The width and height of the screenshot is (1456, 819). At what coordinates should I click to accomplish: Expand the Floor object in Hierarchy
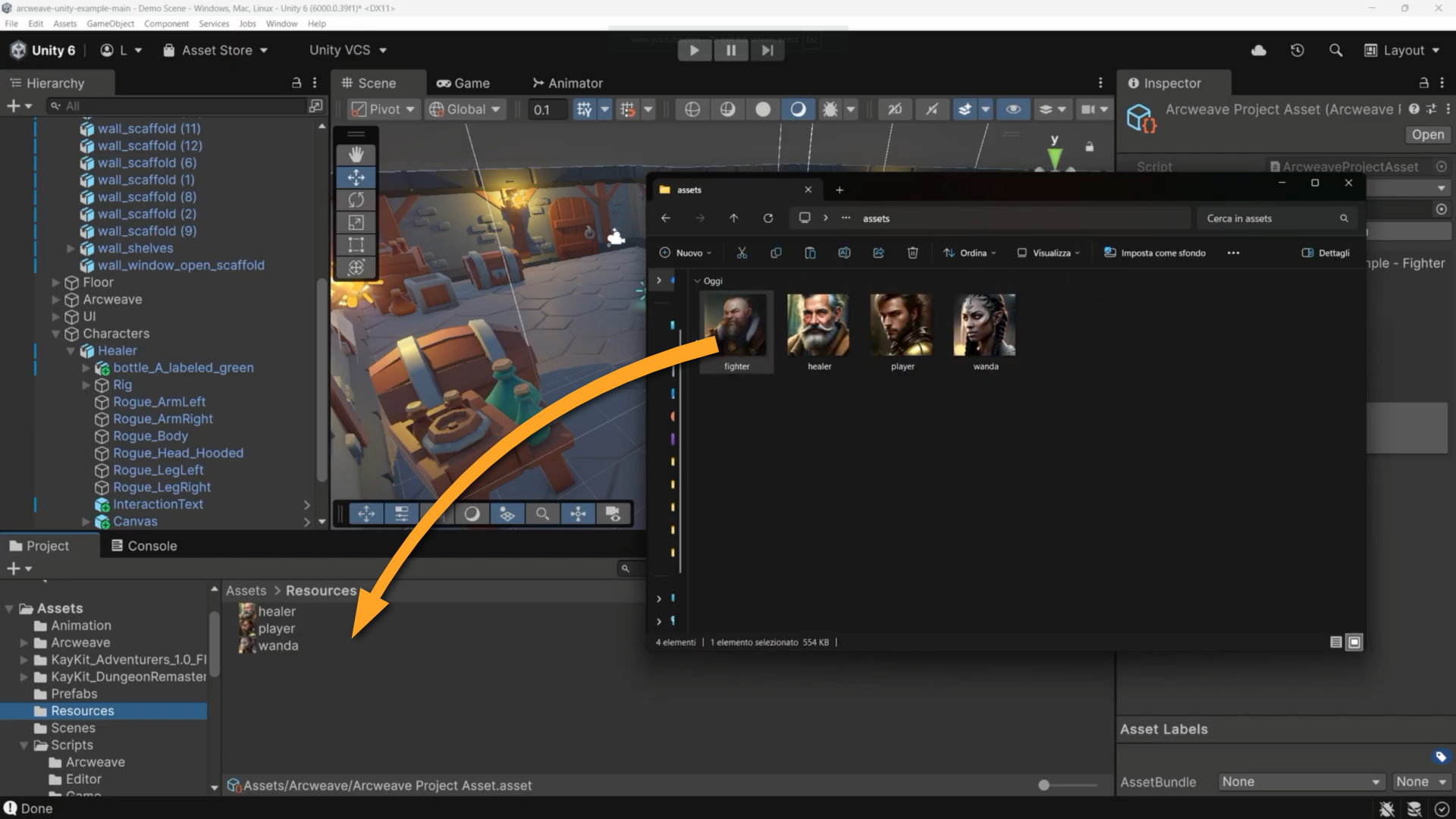(55, 282)
